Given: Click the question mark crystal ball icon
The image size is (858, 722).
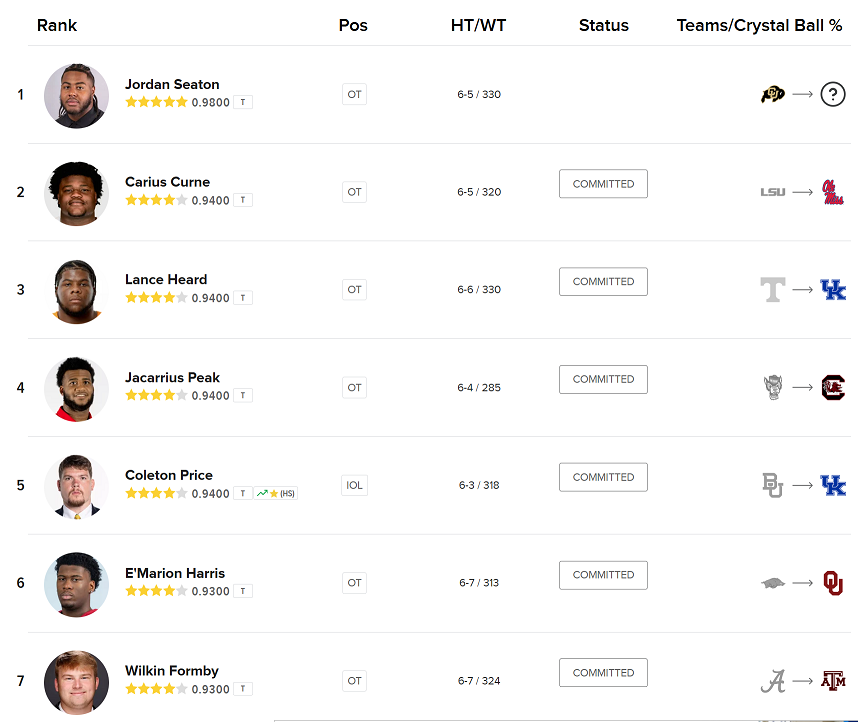Looking at the screenshot, I should point(833,95).
